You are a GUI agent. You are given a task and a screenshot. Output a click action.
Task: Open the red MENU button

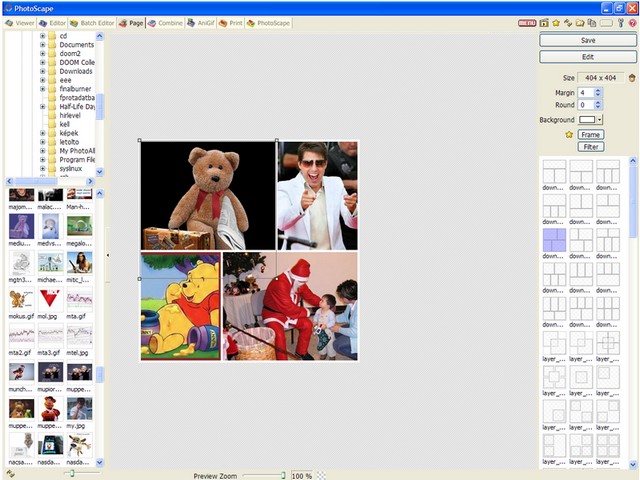point(527,23)
